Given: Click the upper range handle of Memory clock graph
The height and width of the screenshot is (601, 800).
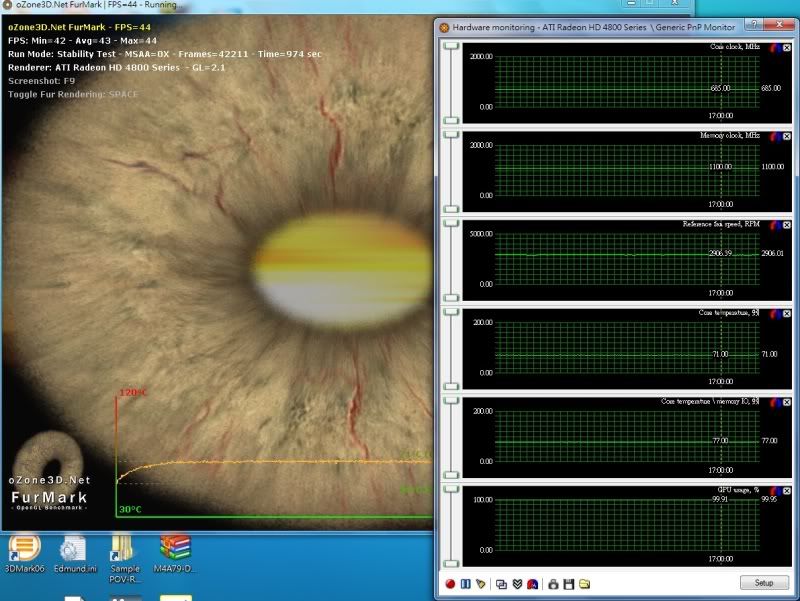Looking at the screenshot, I should [x=451, y=135].
